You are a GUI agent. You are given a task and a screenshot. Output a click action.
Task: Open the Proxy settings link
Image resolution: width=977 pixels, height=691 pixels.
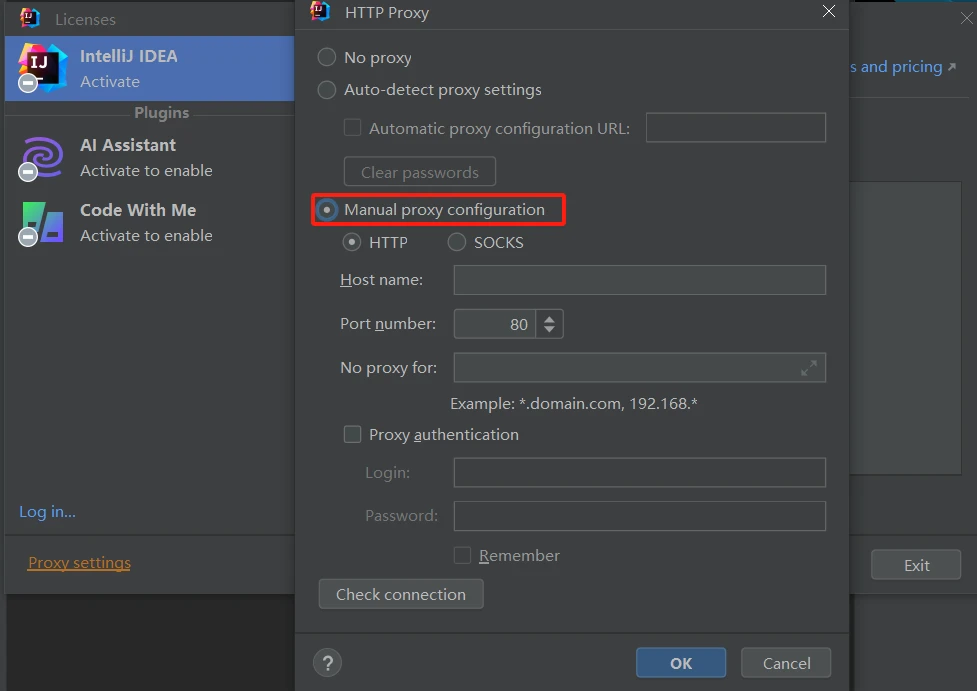pyautogui.click(x=80, y=563)
